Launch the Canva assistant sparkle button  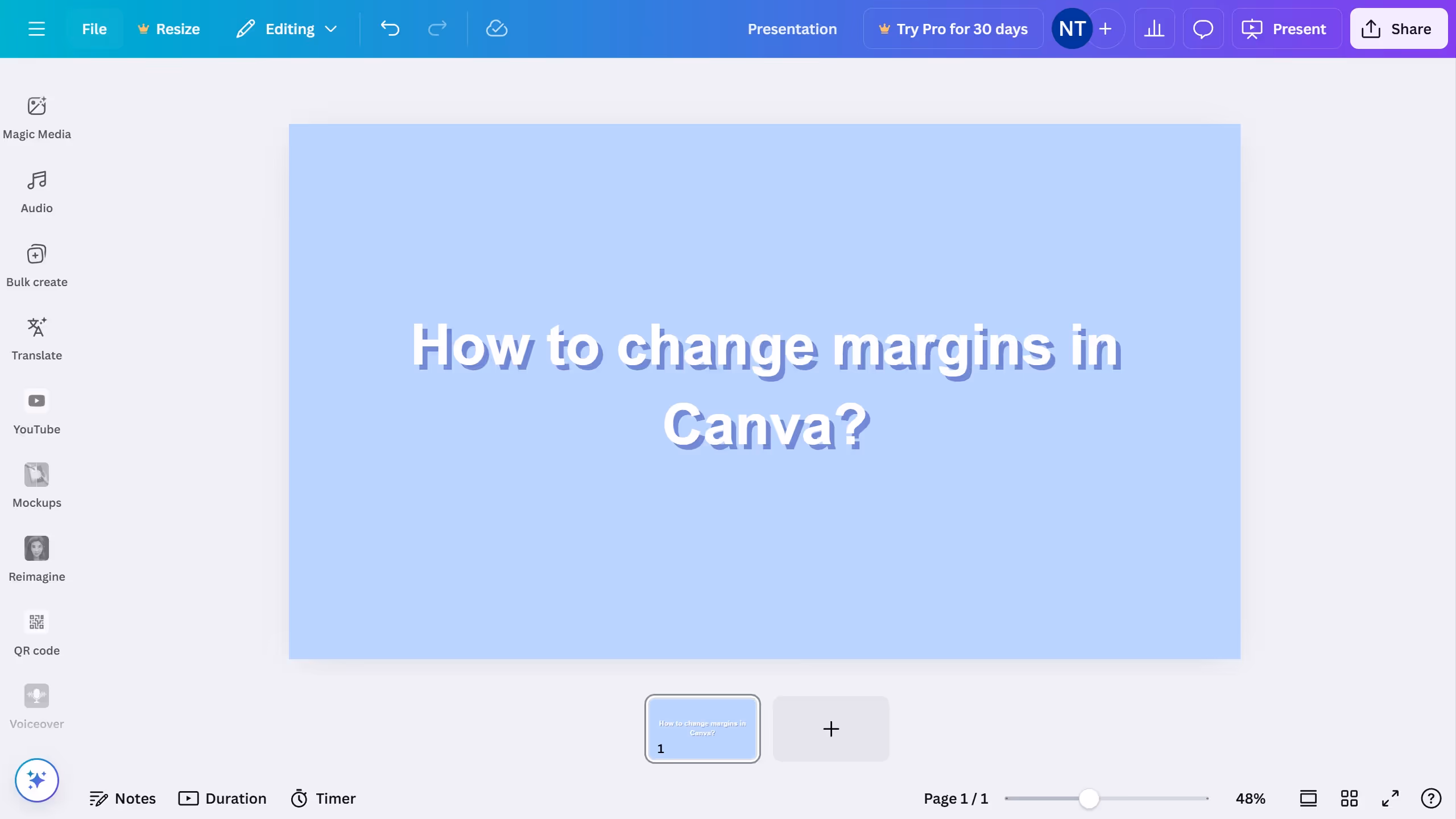pyautogui.click(x=37, y=780)
